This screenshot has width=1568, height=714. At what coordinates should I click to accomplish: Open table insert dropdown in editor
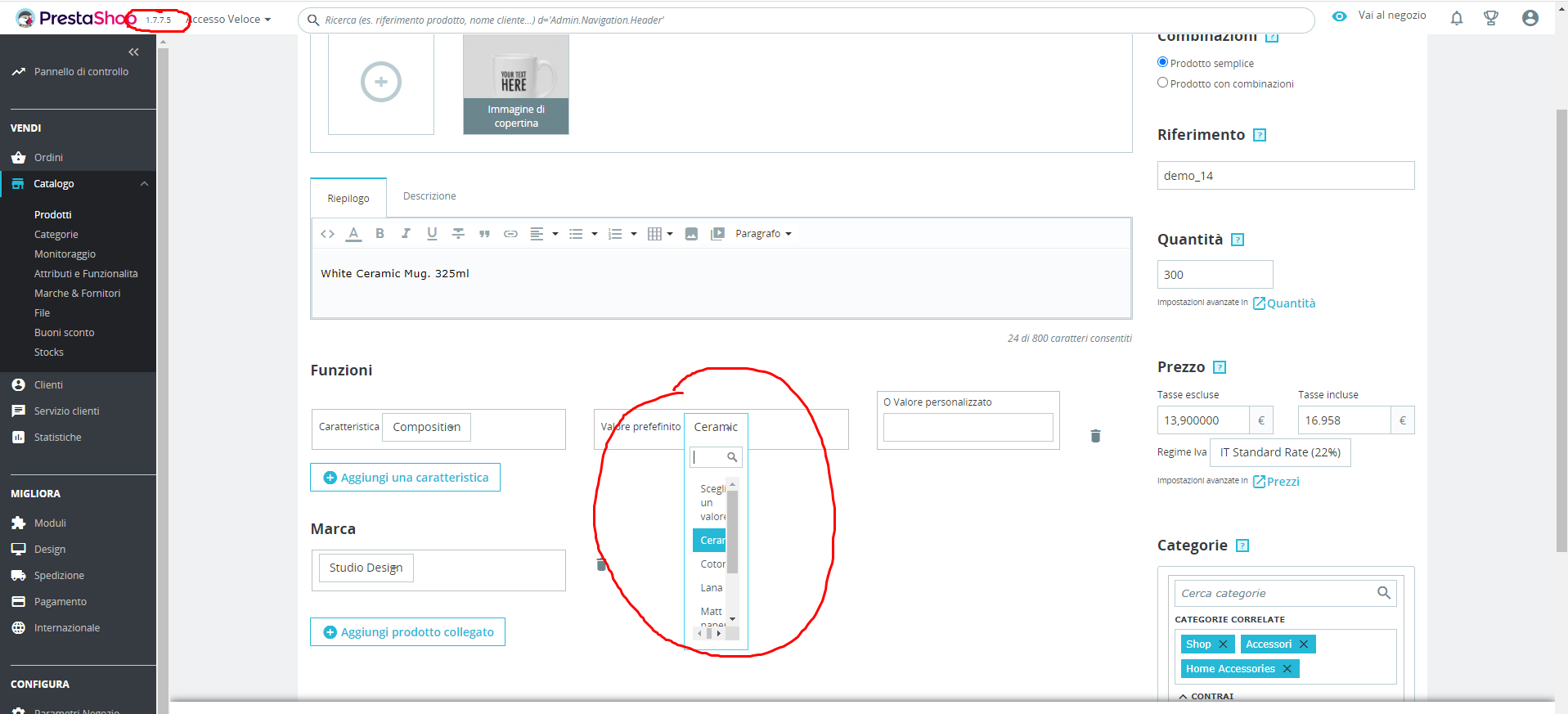pos(660,234)
